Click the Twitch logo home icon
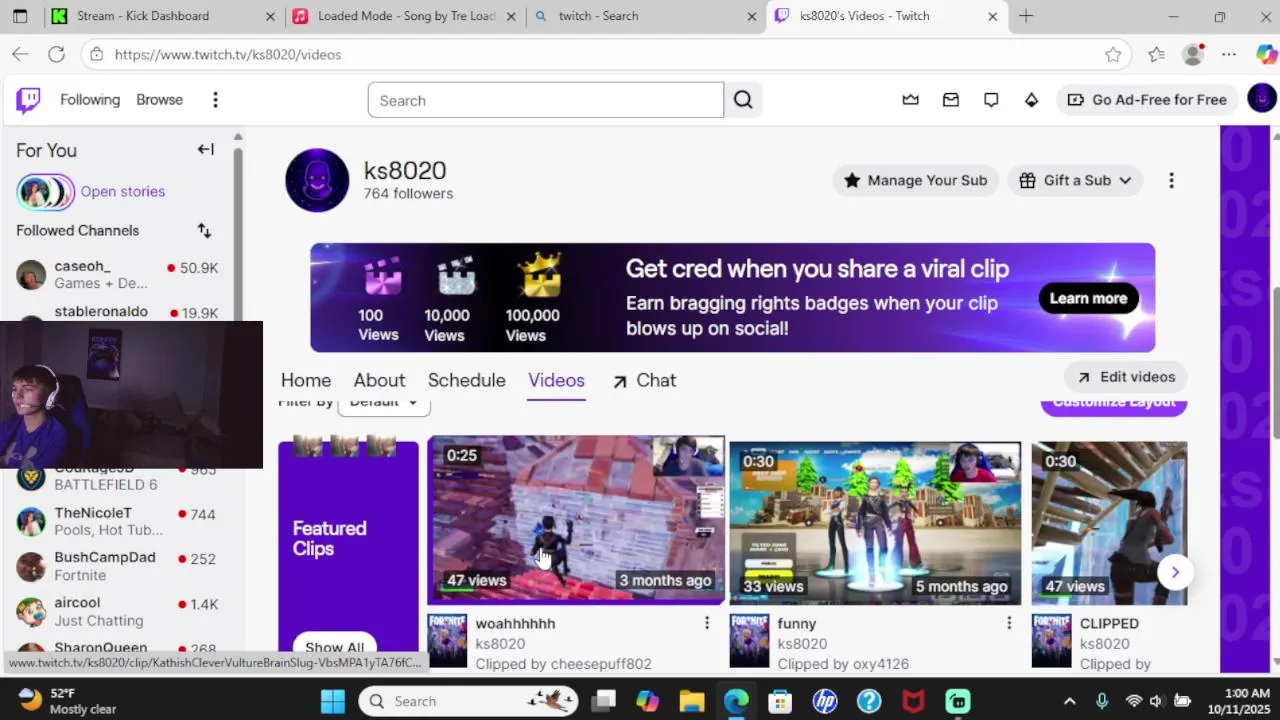 [x=28, y=100]
